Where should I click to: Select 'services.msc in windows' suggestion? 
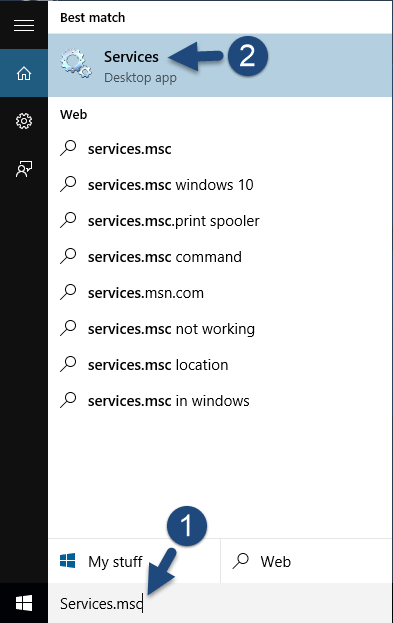[x=220, y=401]
